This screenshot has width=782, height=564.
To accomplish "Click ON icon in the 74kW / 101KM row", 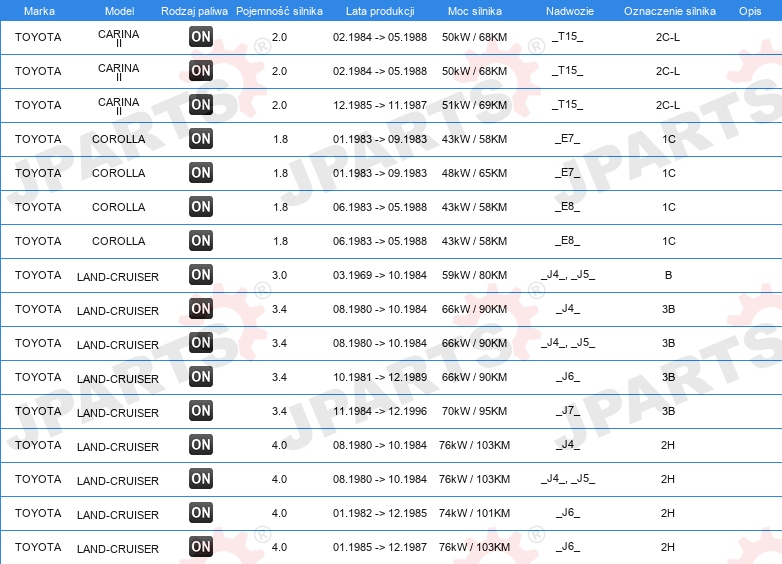I will 201,513.
